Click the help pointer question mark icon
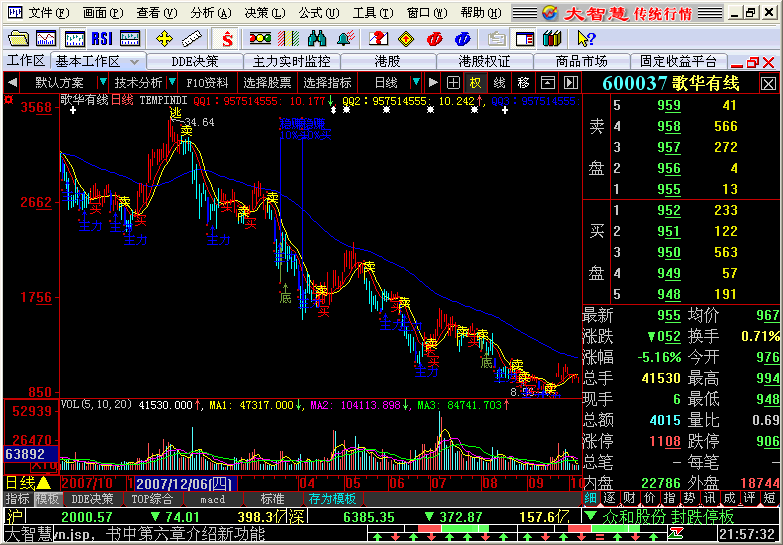The image size is (783, 545). 586,38
